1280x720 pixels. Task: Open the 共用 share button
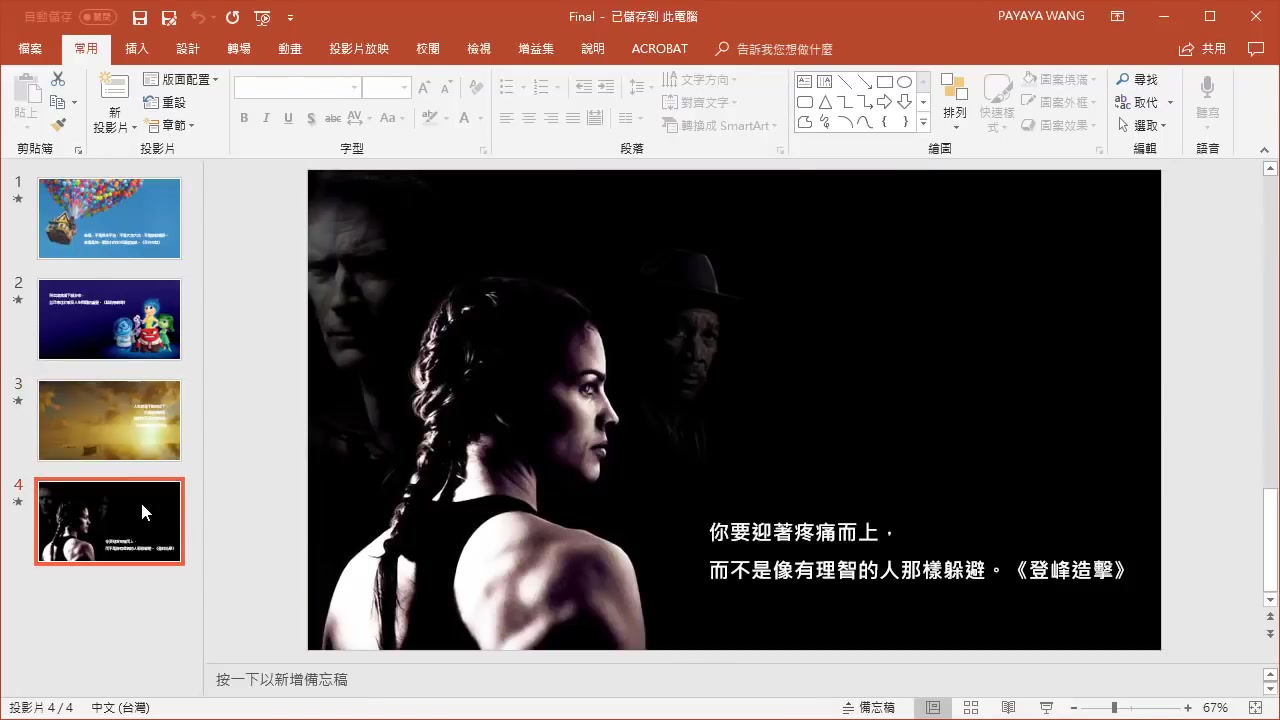click(x=1202, y=49)
